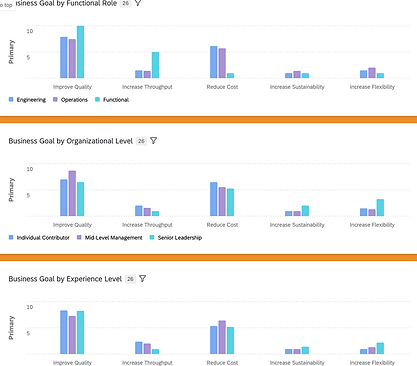Click Senior Leadership bar for Increase Sustainability
417x366 pixels.
305,211
